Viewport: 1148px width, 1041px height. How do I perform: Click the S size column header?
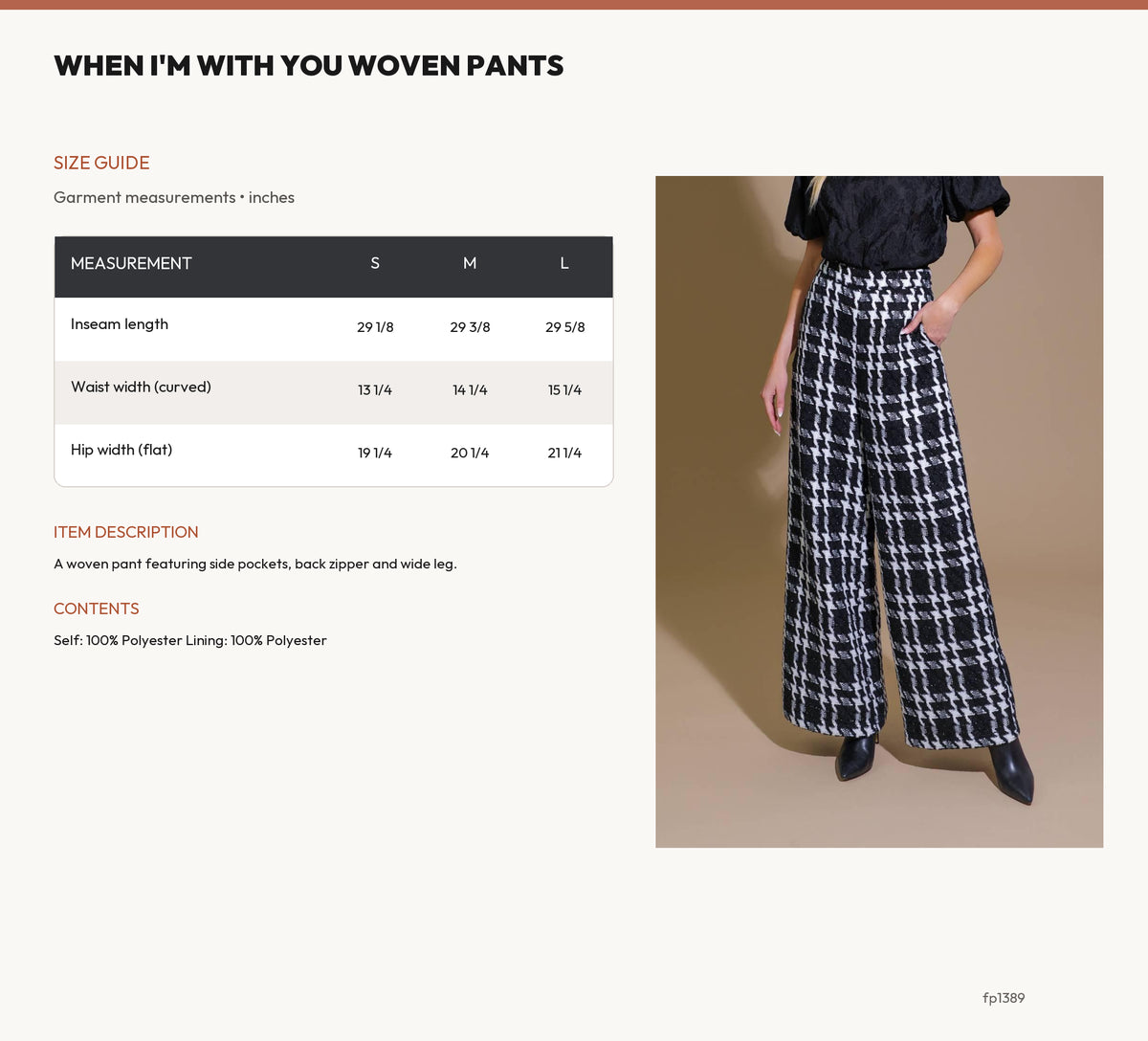375,263
